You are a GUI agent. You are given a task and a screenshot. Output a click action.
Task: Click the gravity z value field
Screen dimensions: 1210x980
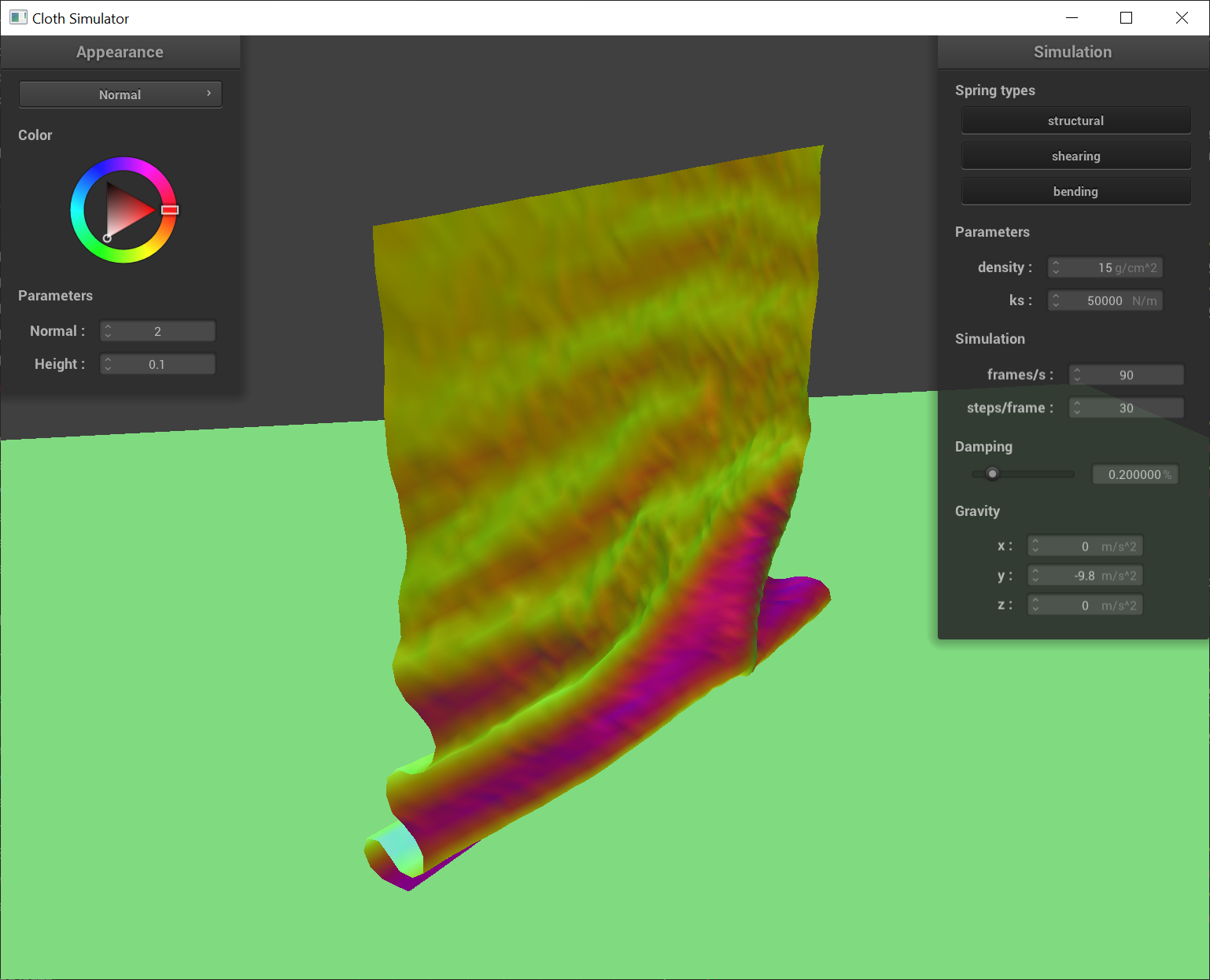(x=1085, y=605)
